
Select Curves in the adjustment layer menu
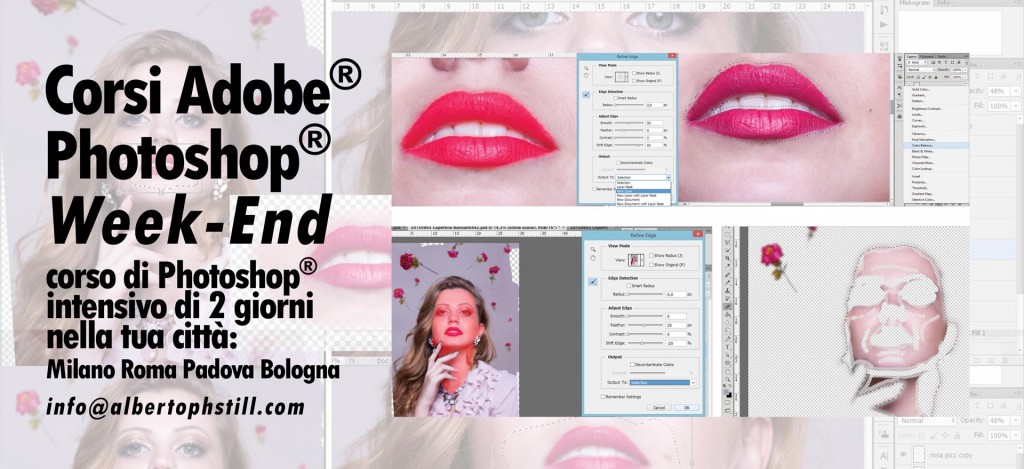(916, 120)
